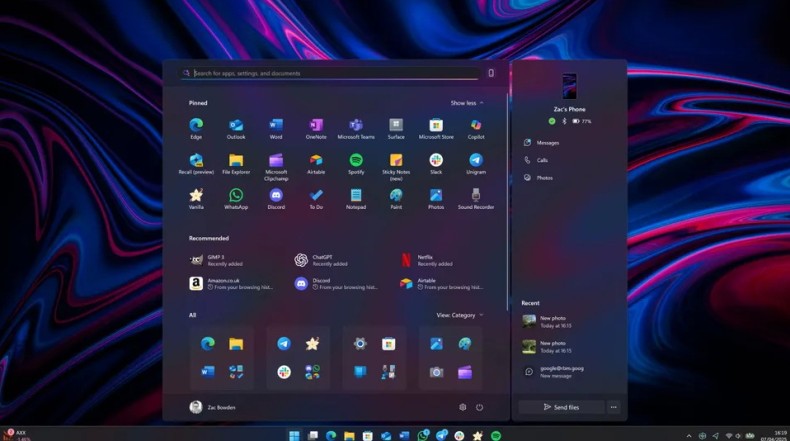This screenshot has width=790, height=441.
Task: Click the Send files button
Action: coord(561,407)
